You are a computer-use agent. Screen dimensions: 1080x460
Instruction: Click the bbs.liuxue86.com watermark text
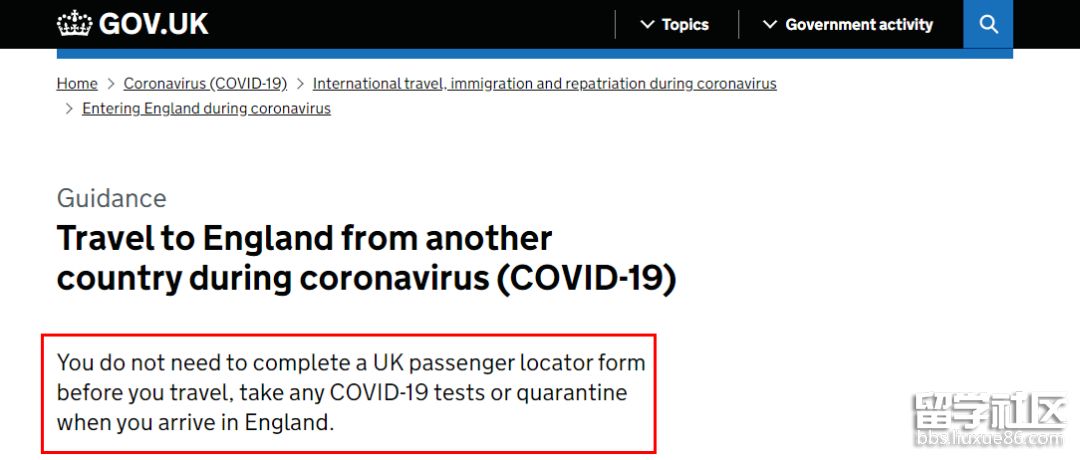point(990,439)
